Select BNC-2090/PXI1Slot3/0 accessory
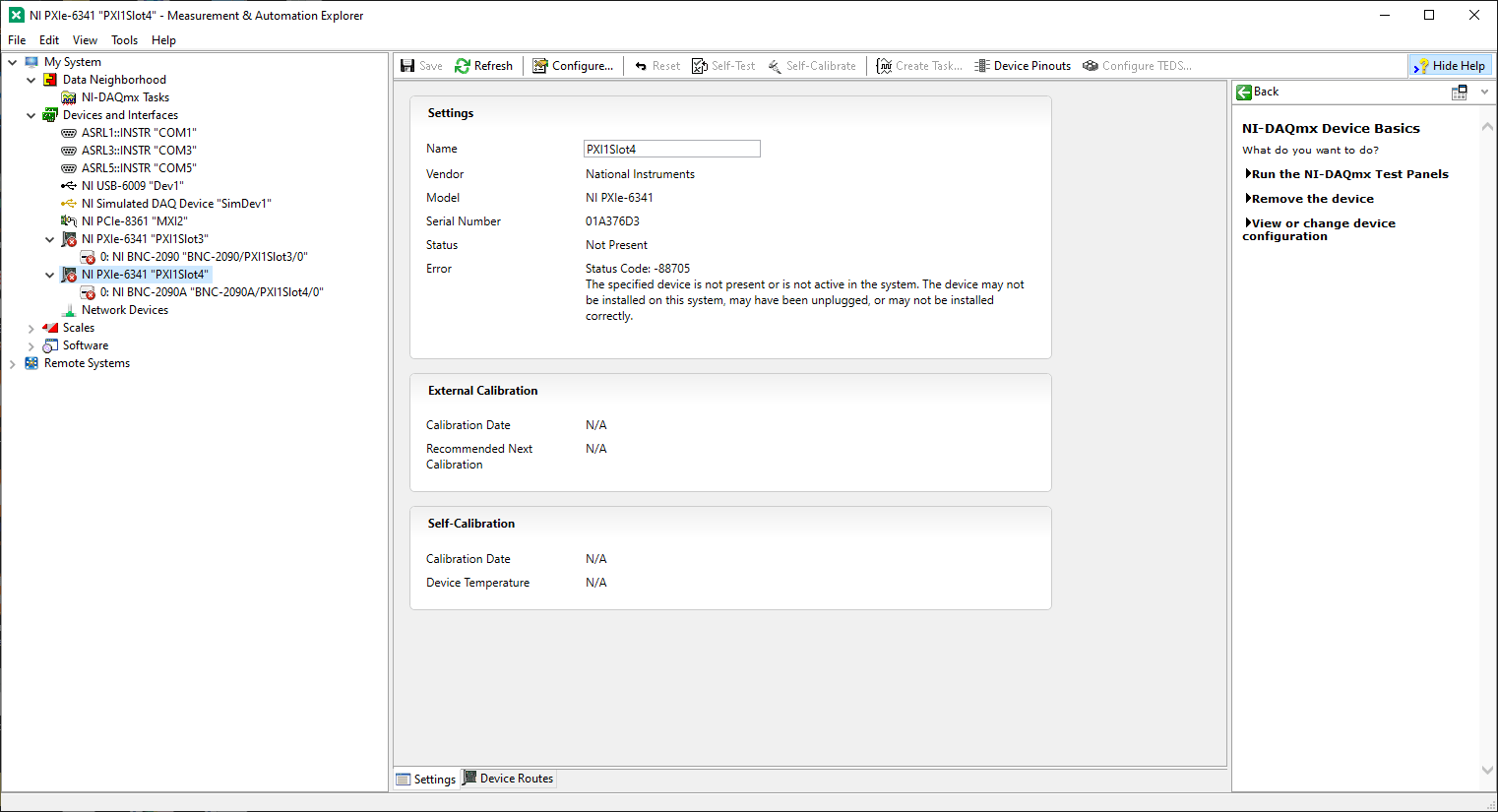Image resolution: width=1498 pixels, height=812 pixels. tap(204, 257)
